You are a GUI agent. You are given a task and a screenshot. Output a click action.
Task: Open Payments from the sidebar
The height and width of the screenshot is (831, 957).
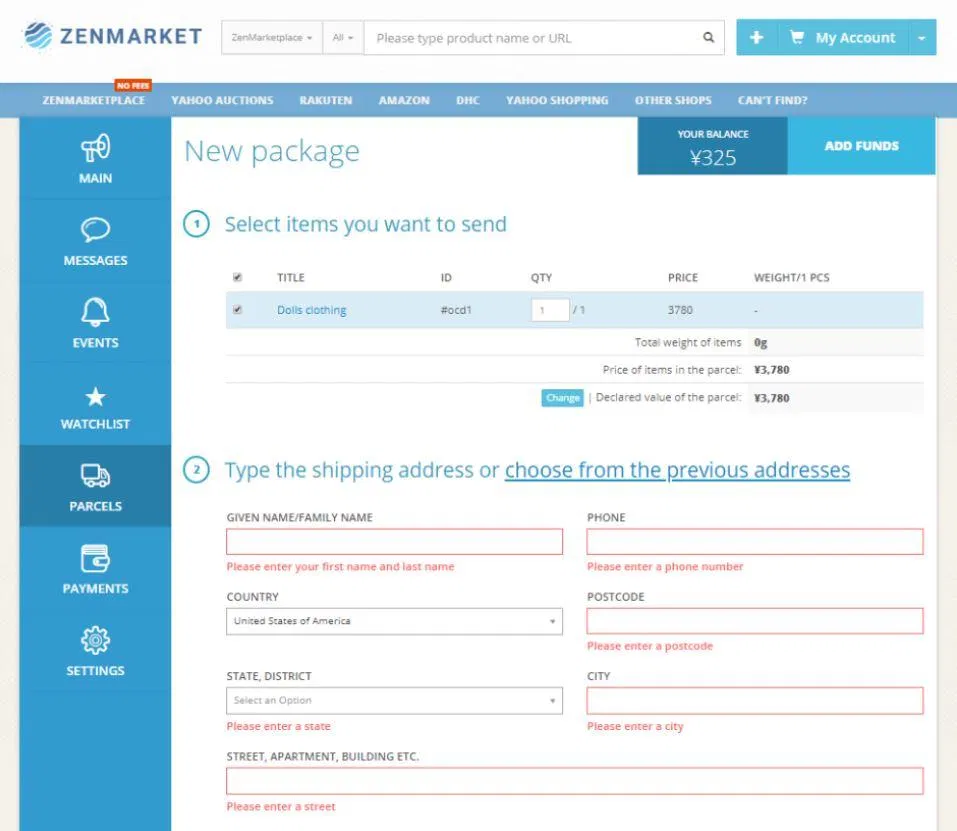(x=95, y=568)
